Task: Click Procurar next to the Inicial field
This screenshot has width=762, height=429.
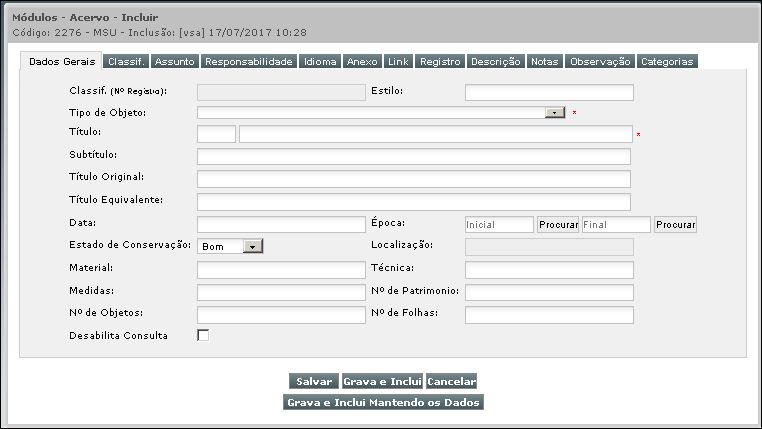Action: pyautogui.click(x=558, y=225)
